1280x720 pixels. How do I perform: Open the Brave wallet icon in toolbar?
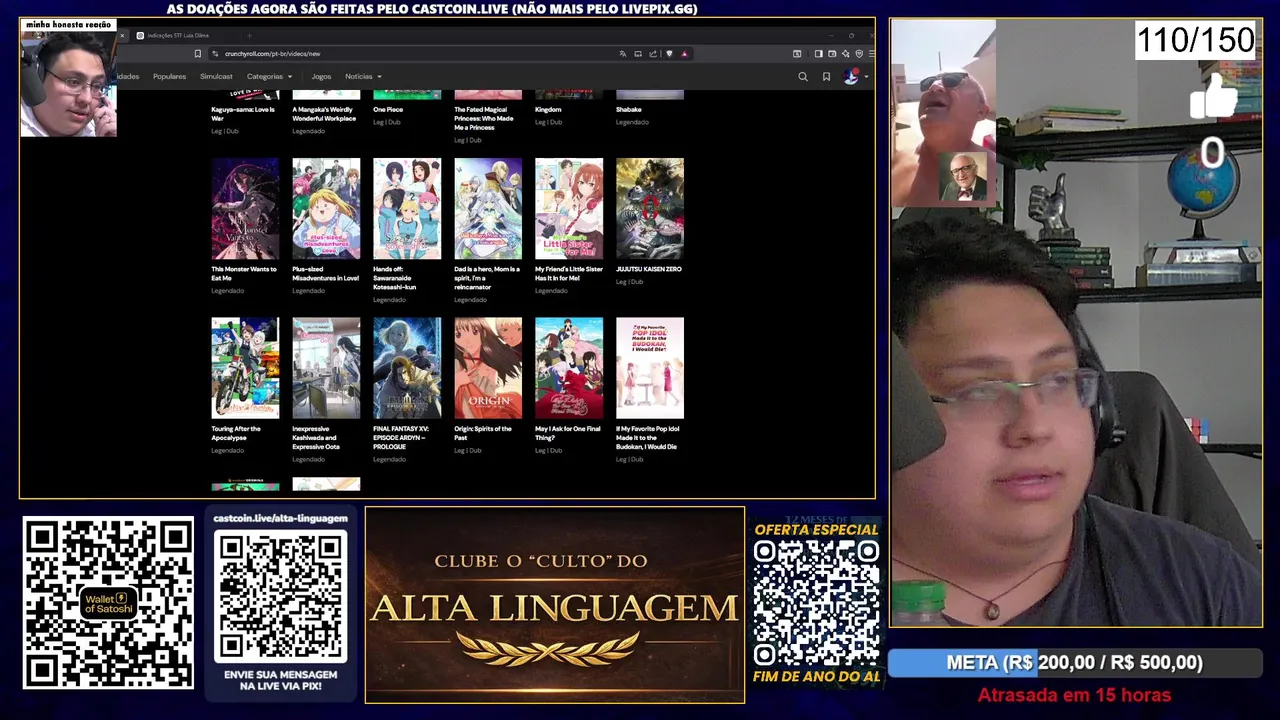[x=832, y=54]
